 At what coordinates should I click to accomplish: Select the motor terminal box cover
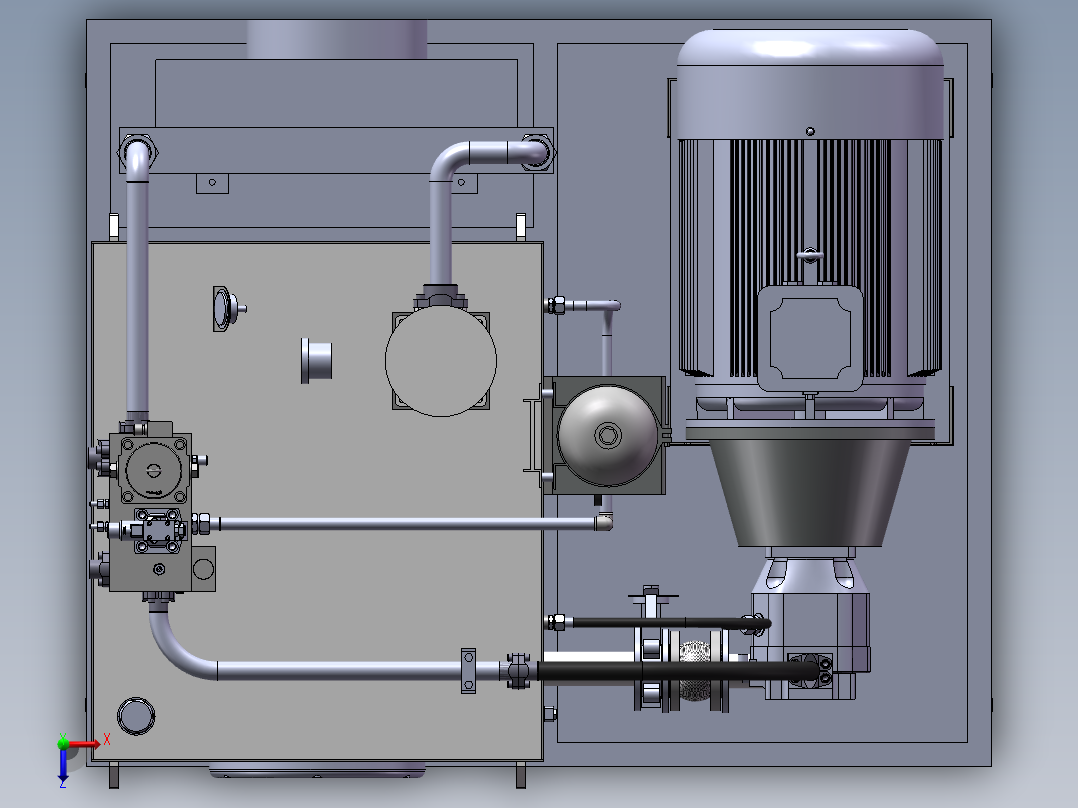pos(810,338)
